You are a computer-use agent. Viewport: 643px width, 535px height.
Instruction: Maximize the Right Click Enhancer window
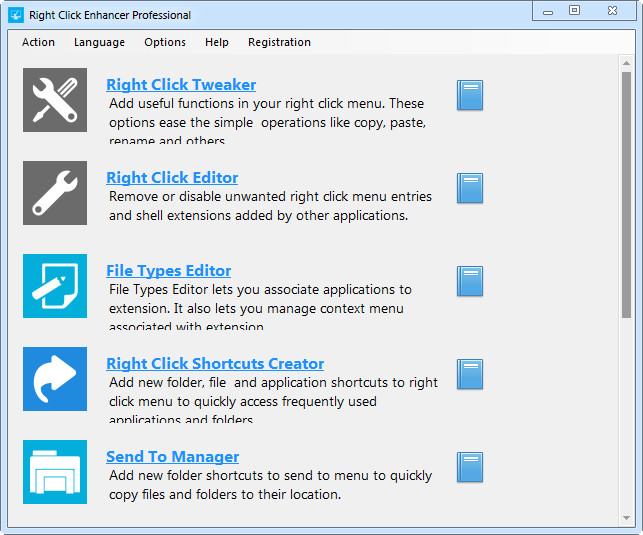coord(575,10)
